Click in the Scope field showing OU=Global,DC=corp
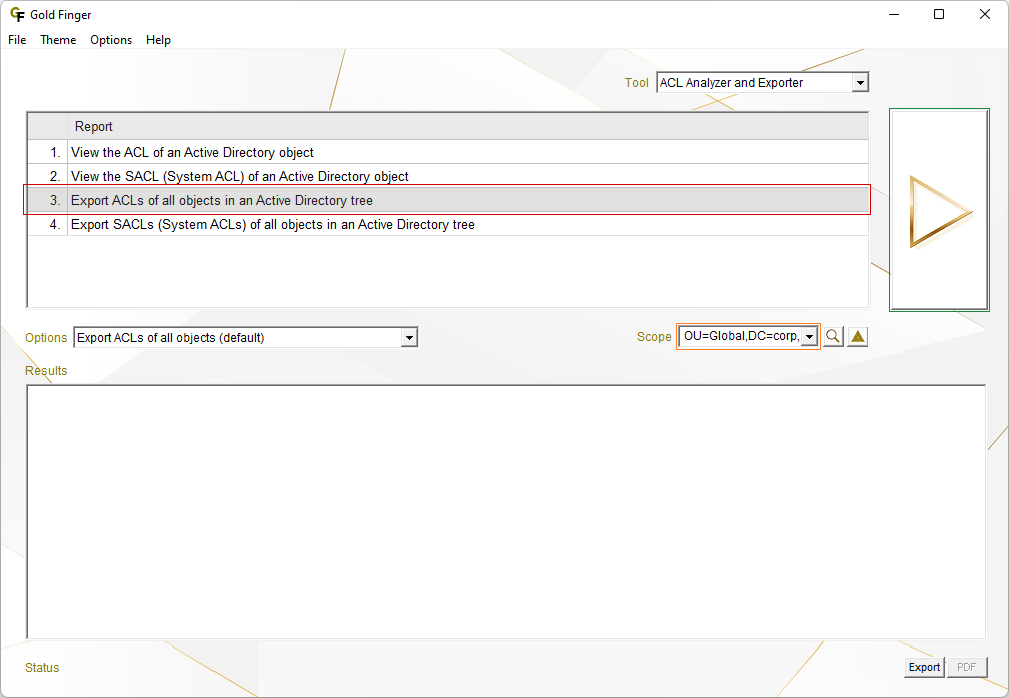Viewport: 1009px width, 698px height. click(x=741, y=336)
